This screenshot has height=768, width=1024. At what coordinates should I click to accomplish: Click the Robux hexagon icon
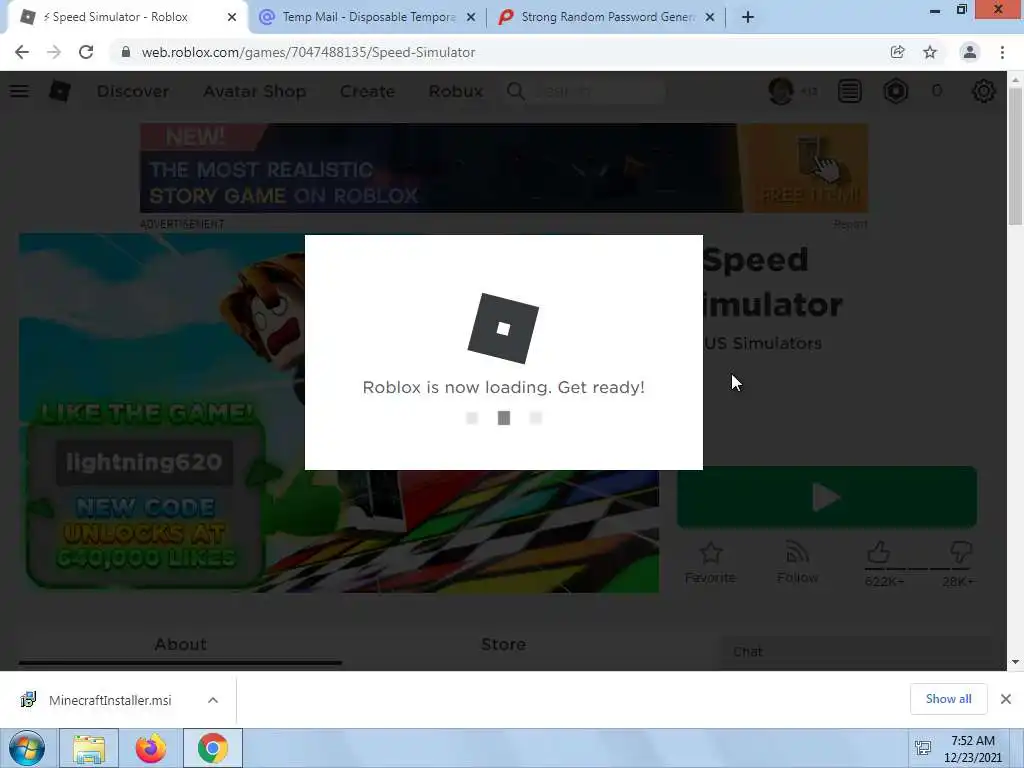(x=896, y=91)
